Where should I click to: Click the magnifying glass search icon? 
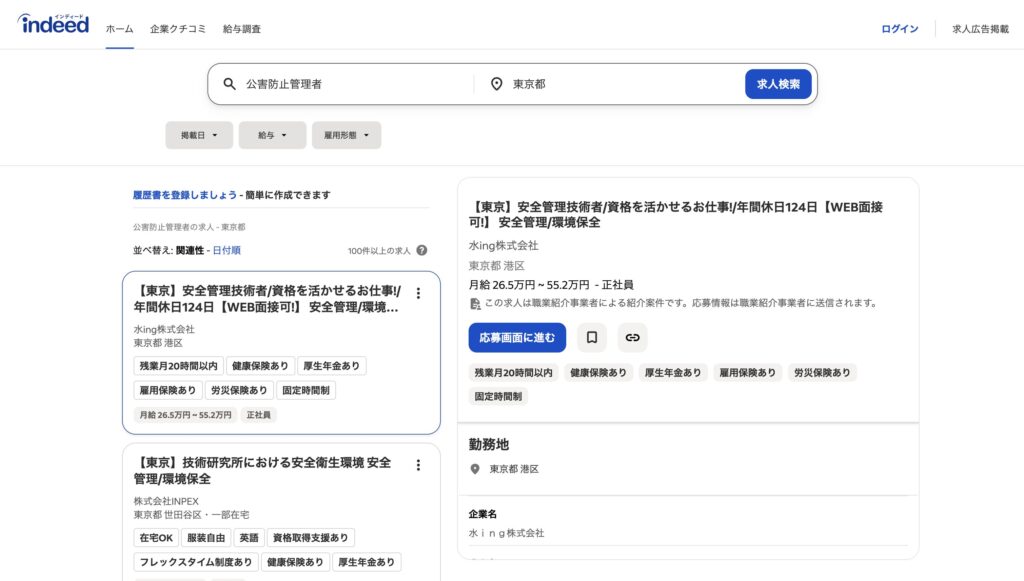(x=230, y=83)
